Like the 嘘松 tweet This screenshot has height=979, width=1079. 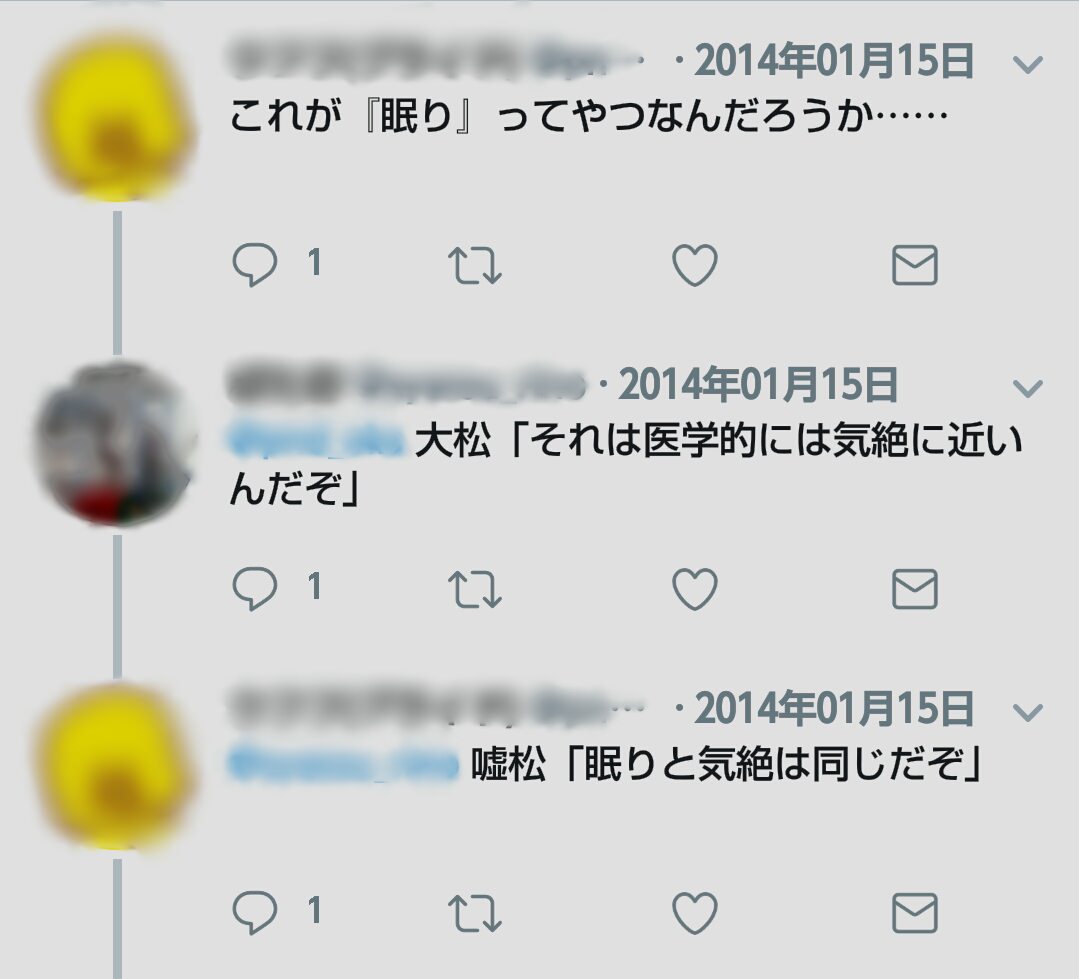(x=694, y=913)
